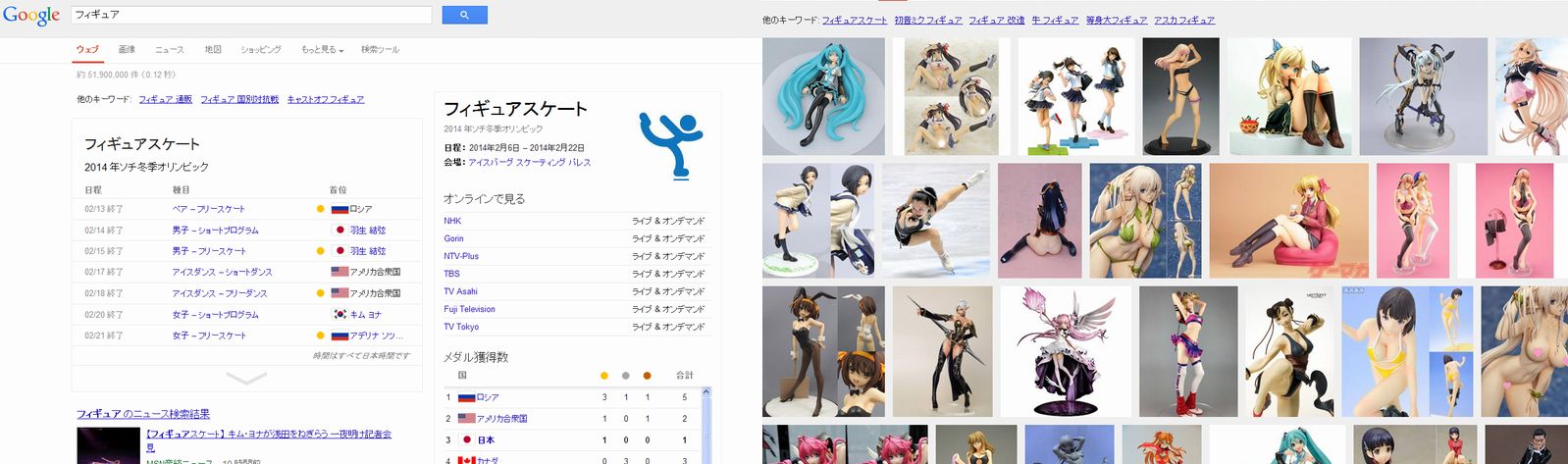Click Canada flag in medal table

tap(467, 459)
